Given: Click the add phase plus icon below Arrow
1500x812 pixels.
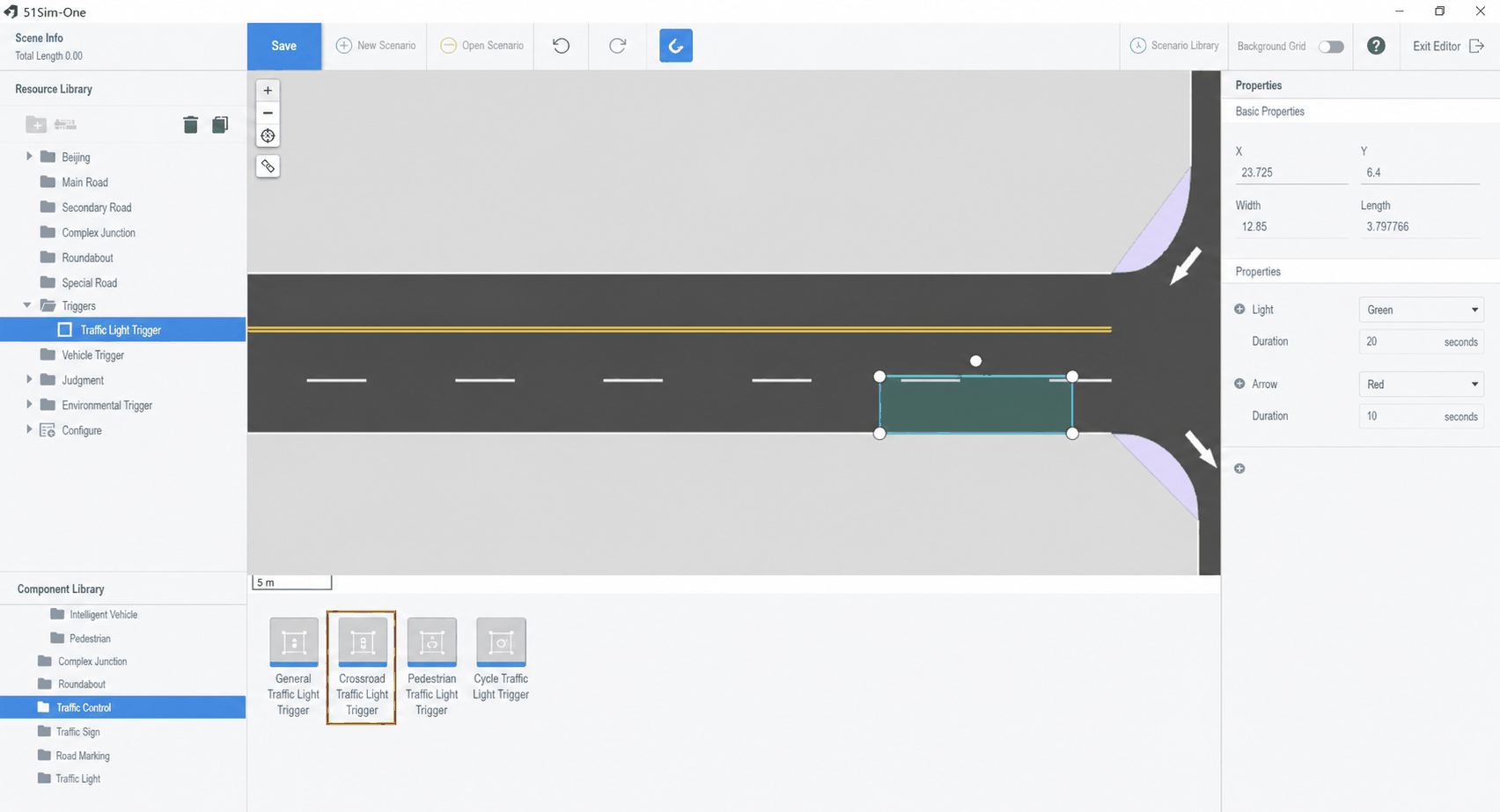Looking at the screenshot, I should click(1239, 468).
